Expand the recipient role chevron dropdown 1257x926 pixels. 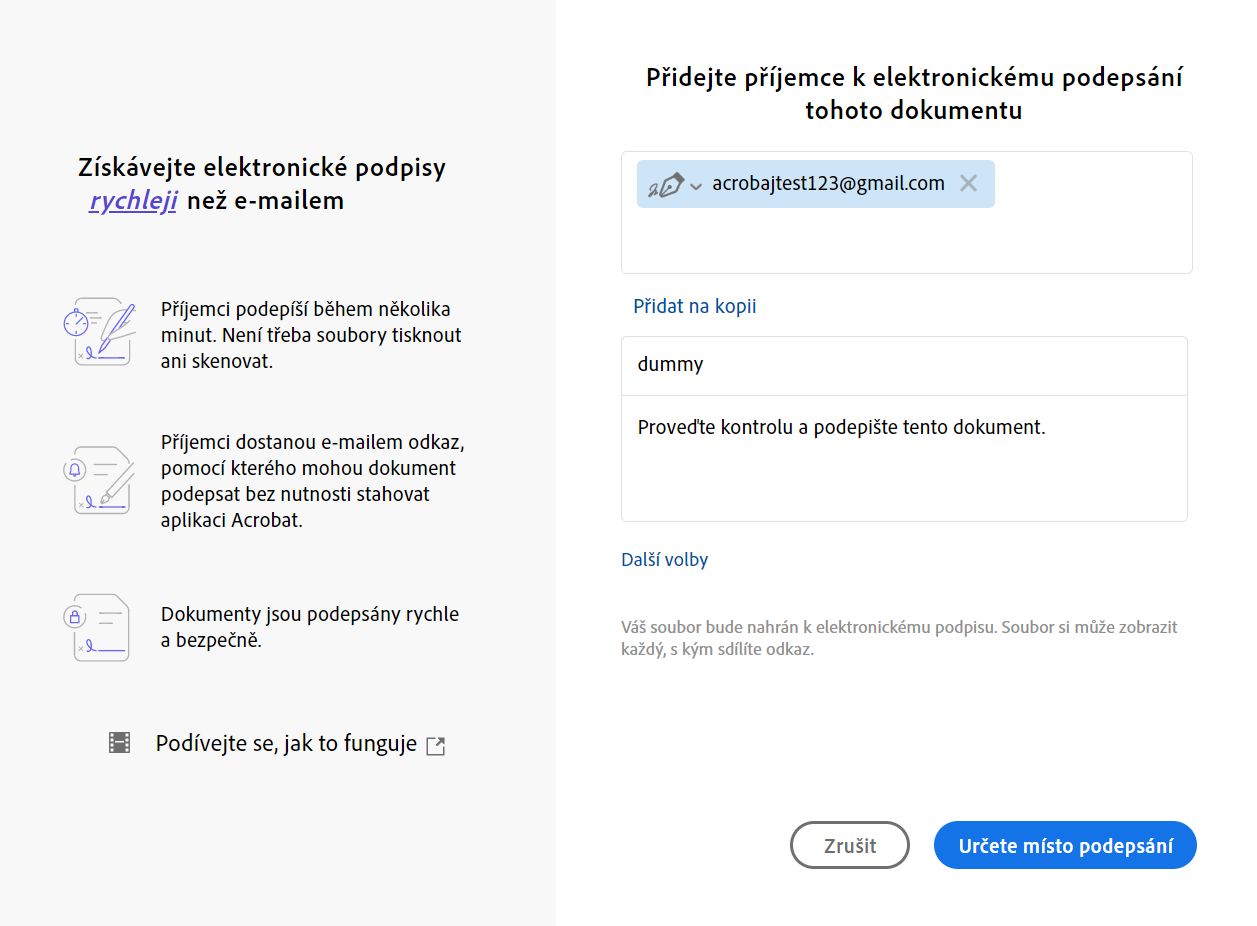[696, 186]
